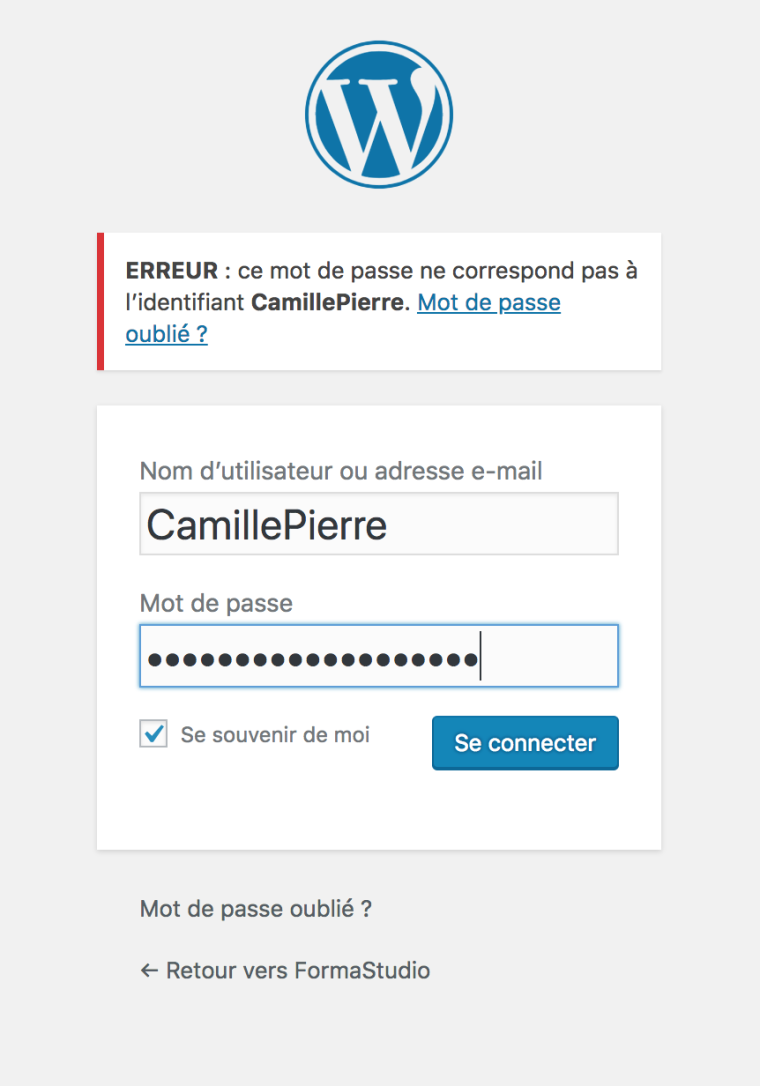Click the first masked dot in password field

tap(154, 659)
